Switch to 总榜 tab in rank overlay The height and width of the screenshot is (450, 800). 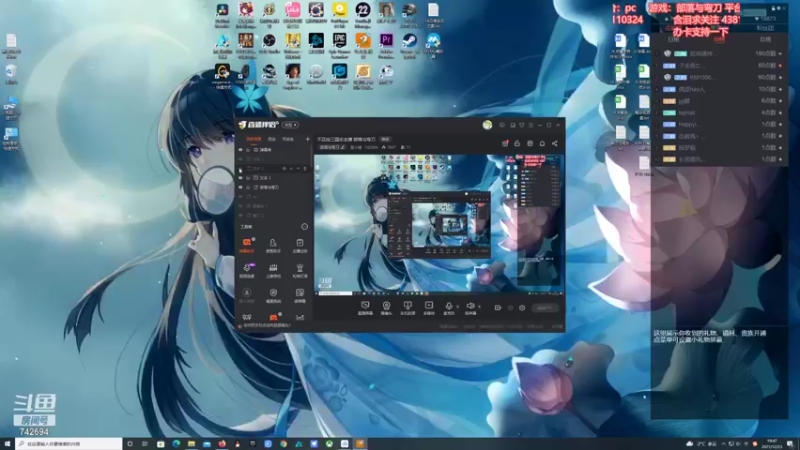pos(765,39)
